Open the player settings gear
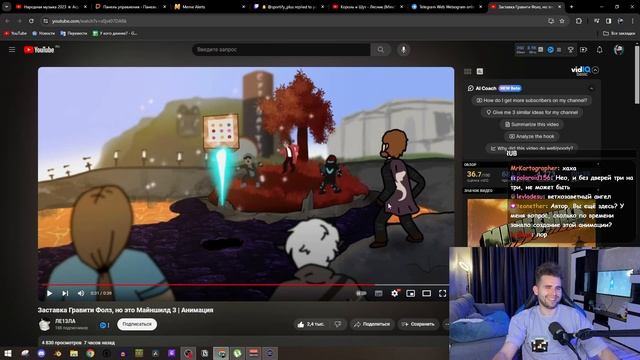This screenshot has height=360, width=640. [x=395, y=293]
